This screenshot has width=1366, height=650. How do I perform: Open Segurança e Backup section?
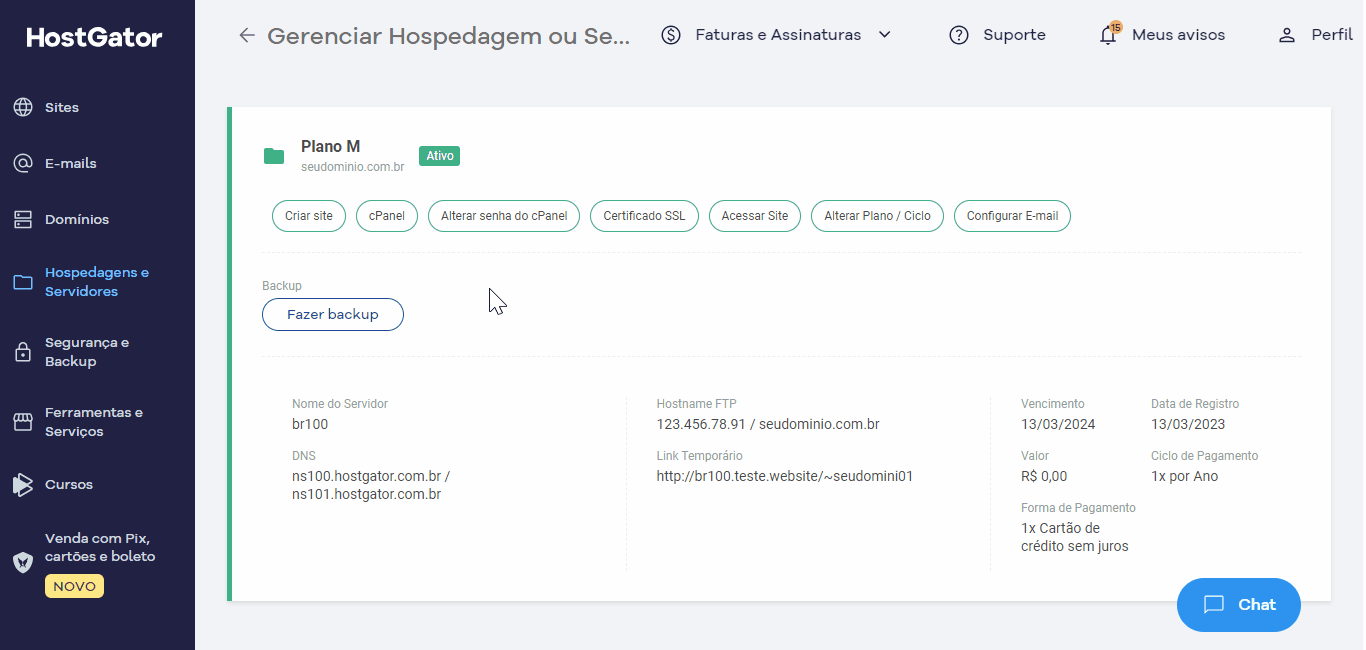coord(87,352)
